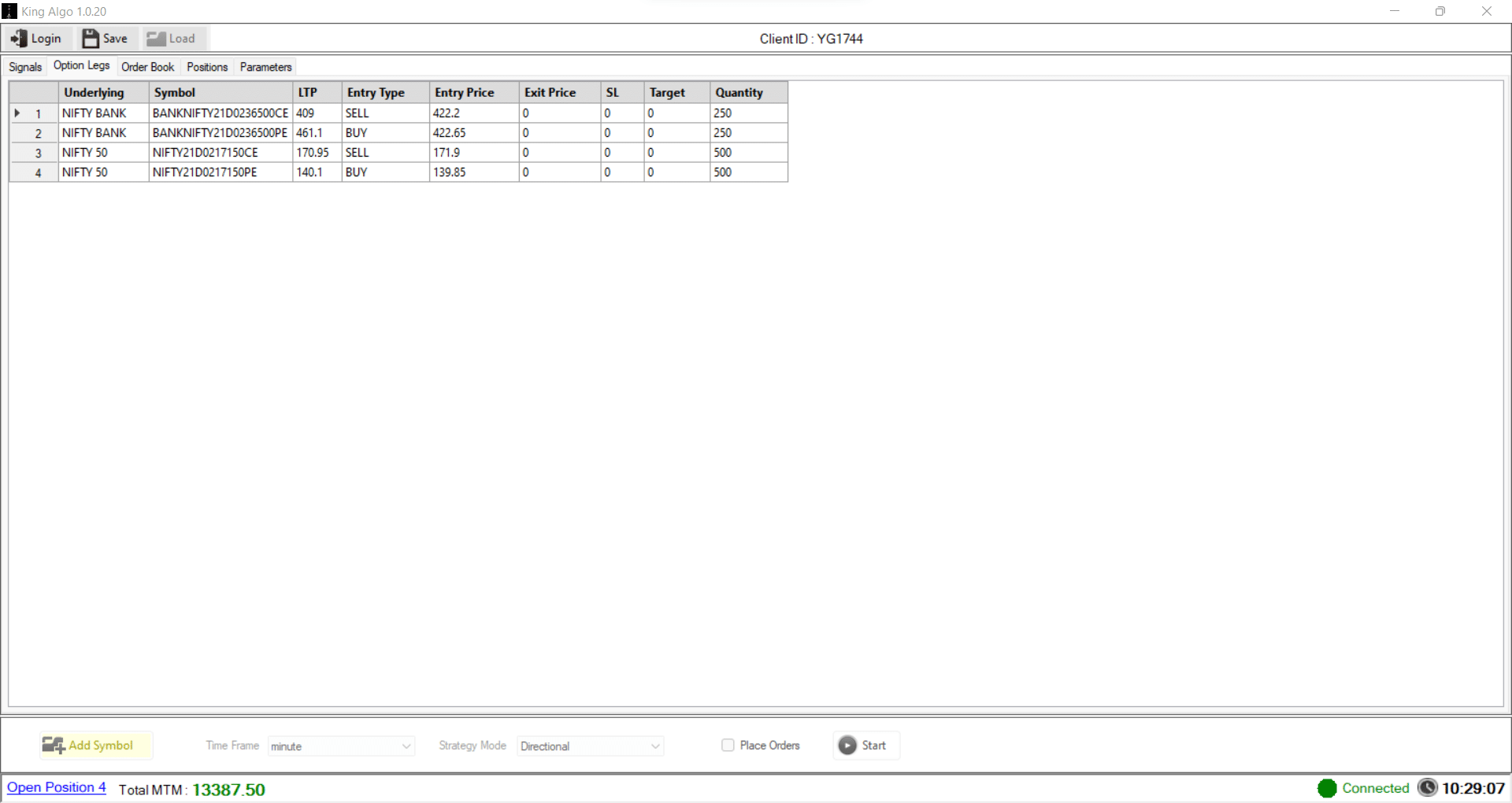The height and width of the screenshot is (803, 1512).
Task: Restore down the King Algo window
Action: point(1440,11)
